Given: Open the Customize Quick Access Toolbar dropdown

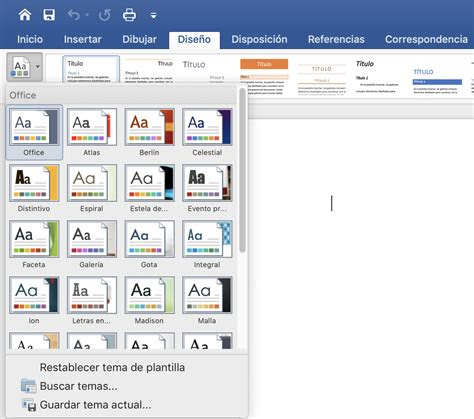Looking at the screenshot, I should pyautogui.click(x=153, y=15).
